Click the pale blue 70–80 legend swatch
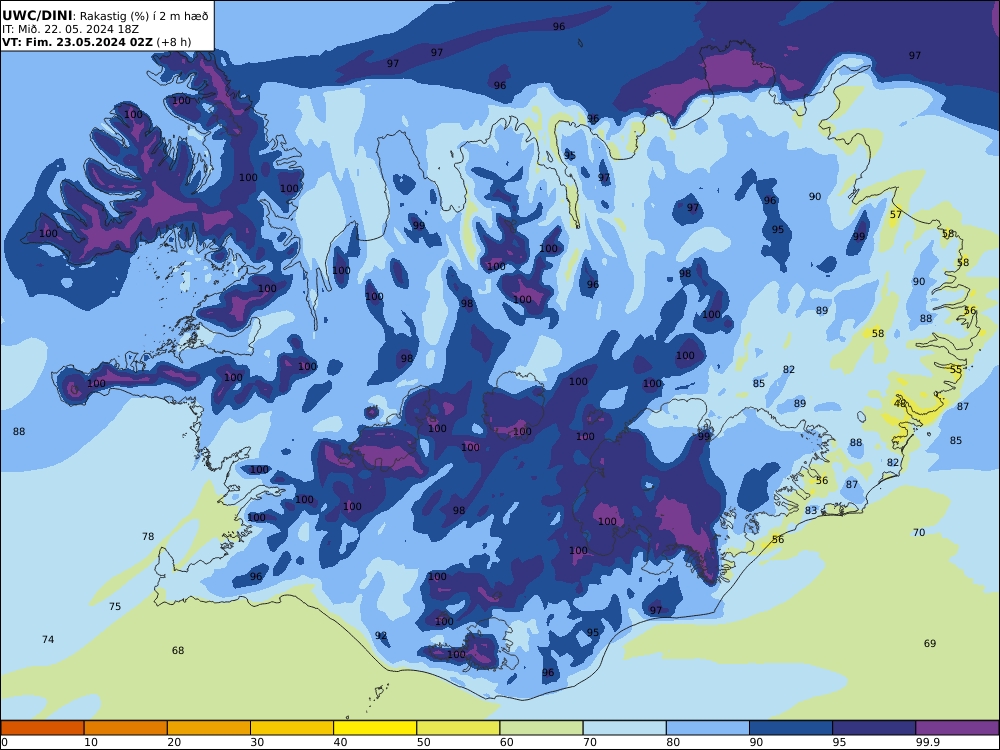 click(624, 728)
